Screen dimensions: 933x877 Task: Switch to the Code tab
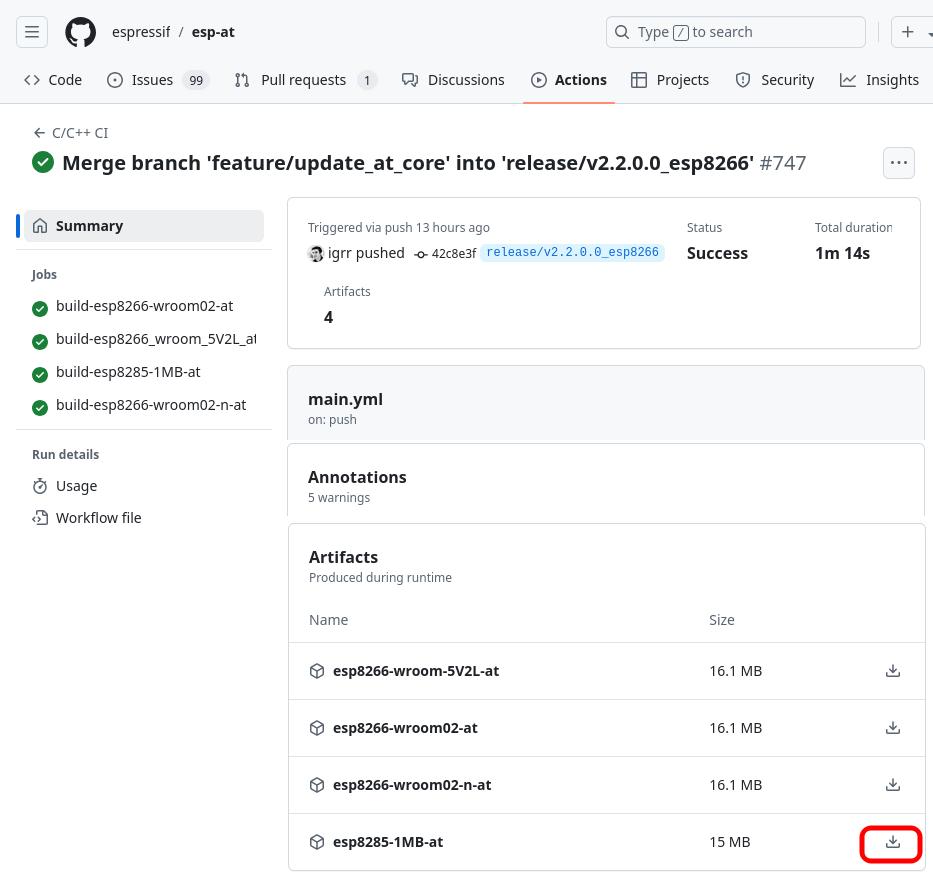pos(53,80)
